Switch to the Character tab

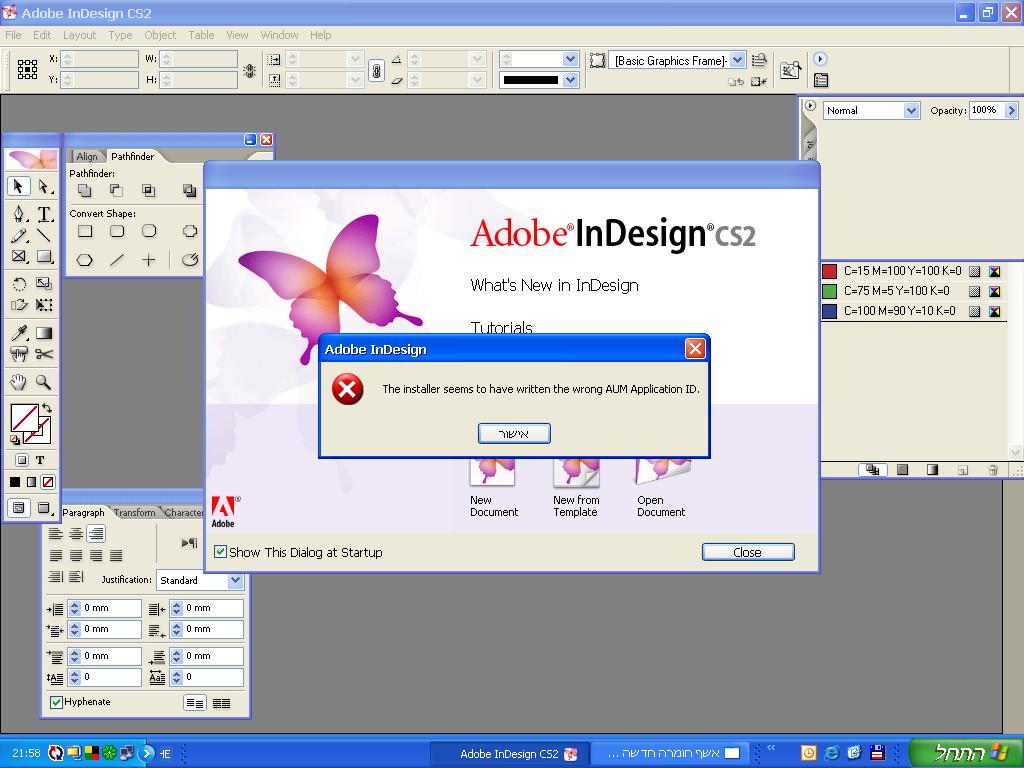point(184,513)
